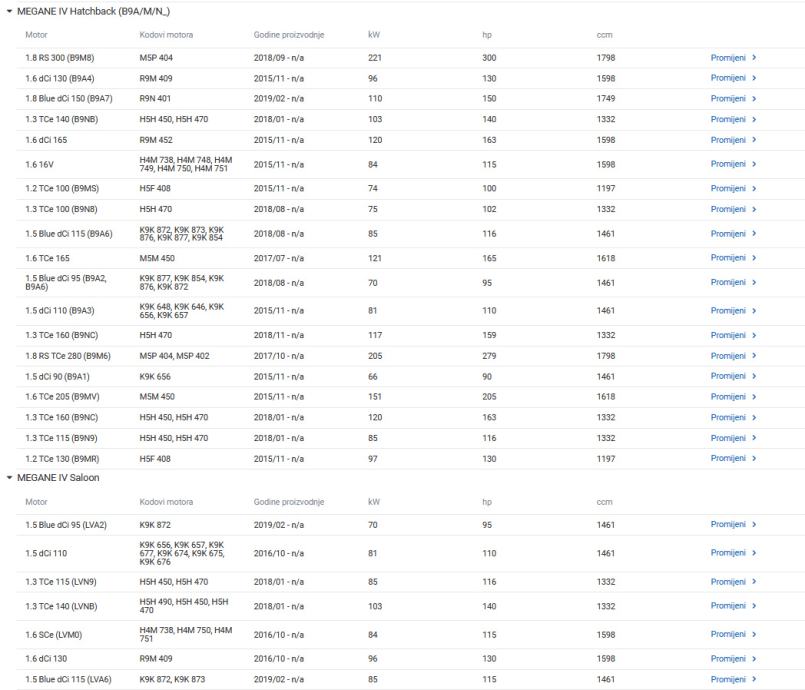This screenshot has width=805, height=690.
Task: Select the K9K 872, K9K 873 engine codes
Action: click(172, 679)
